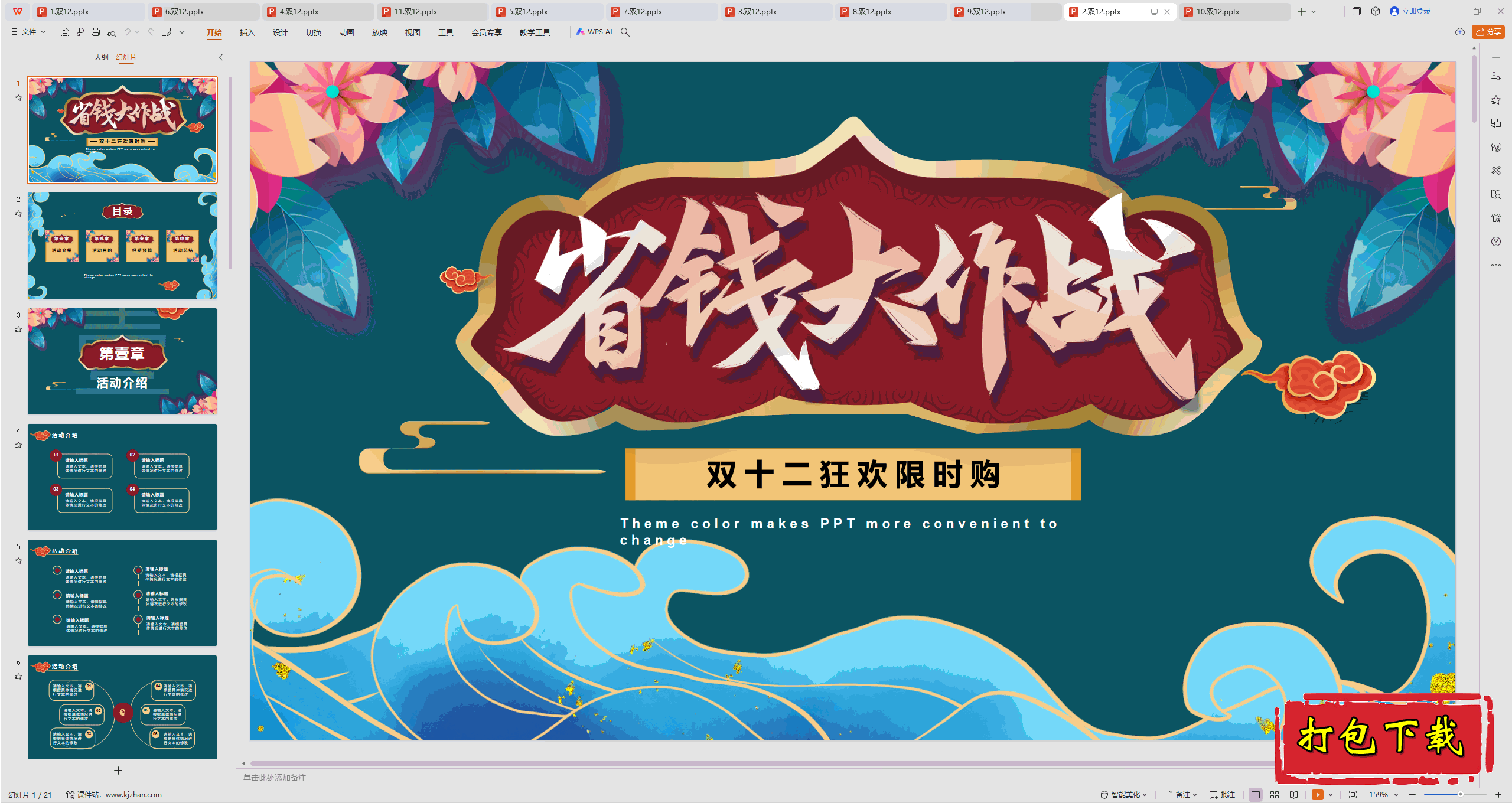Open Print Preview from the toolbar
1512x803 pixels.
point(111,32)
